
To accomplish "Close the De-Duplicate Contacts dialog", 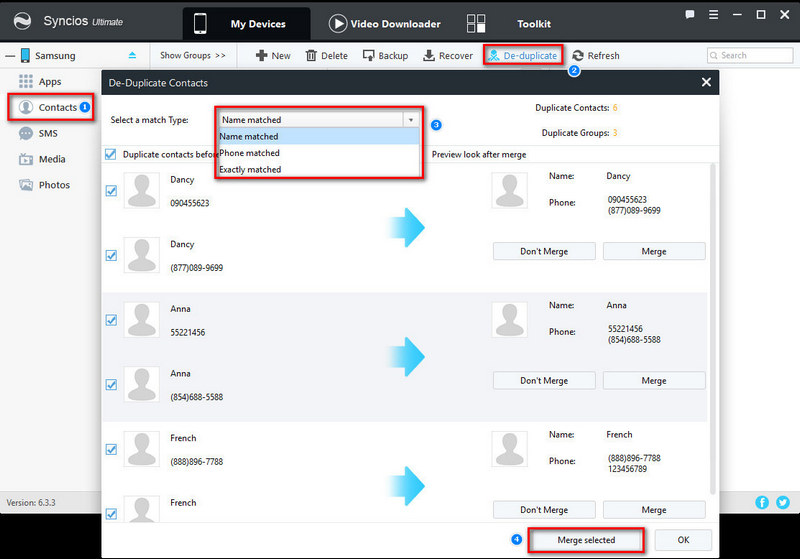I will click(x=706, y=82).
